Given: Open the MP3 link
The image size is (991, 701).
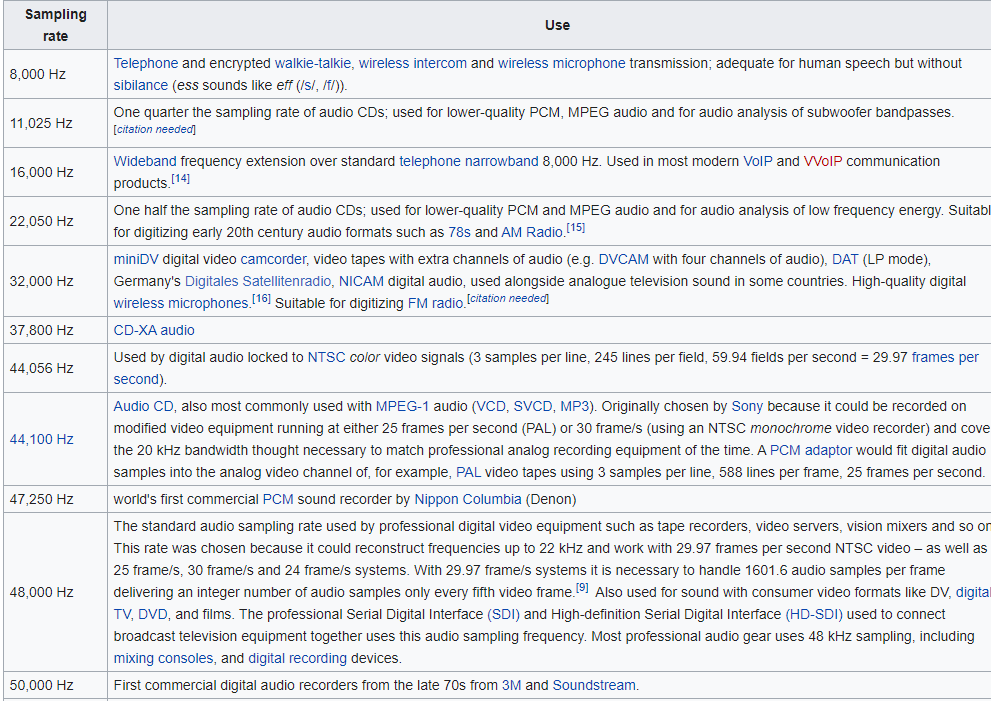Looking at the screenshot, I should pyautogui.click(x=575, y=406).
